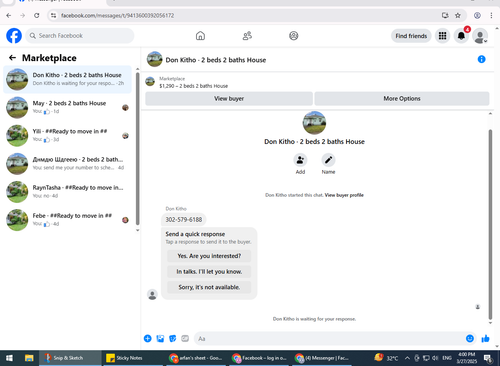
Task: Click the listing thumbnail in the chat header
Action: [x=155, y=59]
